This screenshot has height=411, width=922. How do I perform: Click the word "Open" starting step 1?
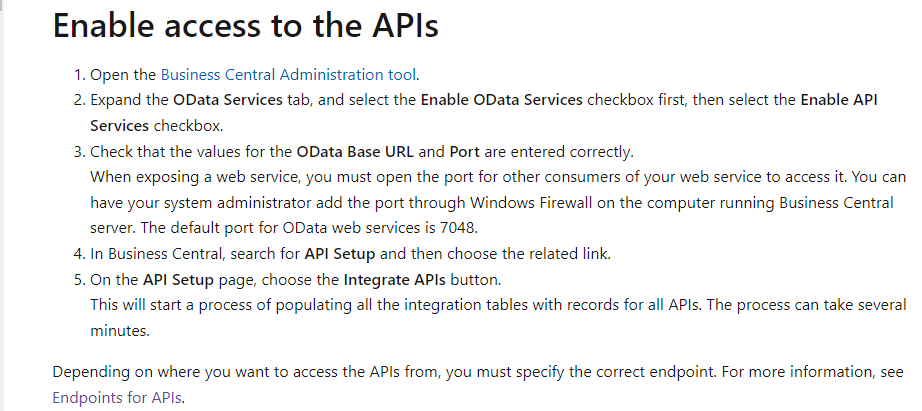108,74
